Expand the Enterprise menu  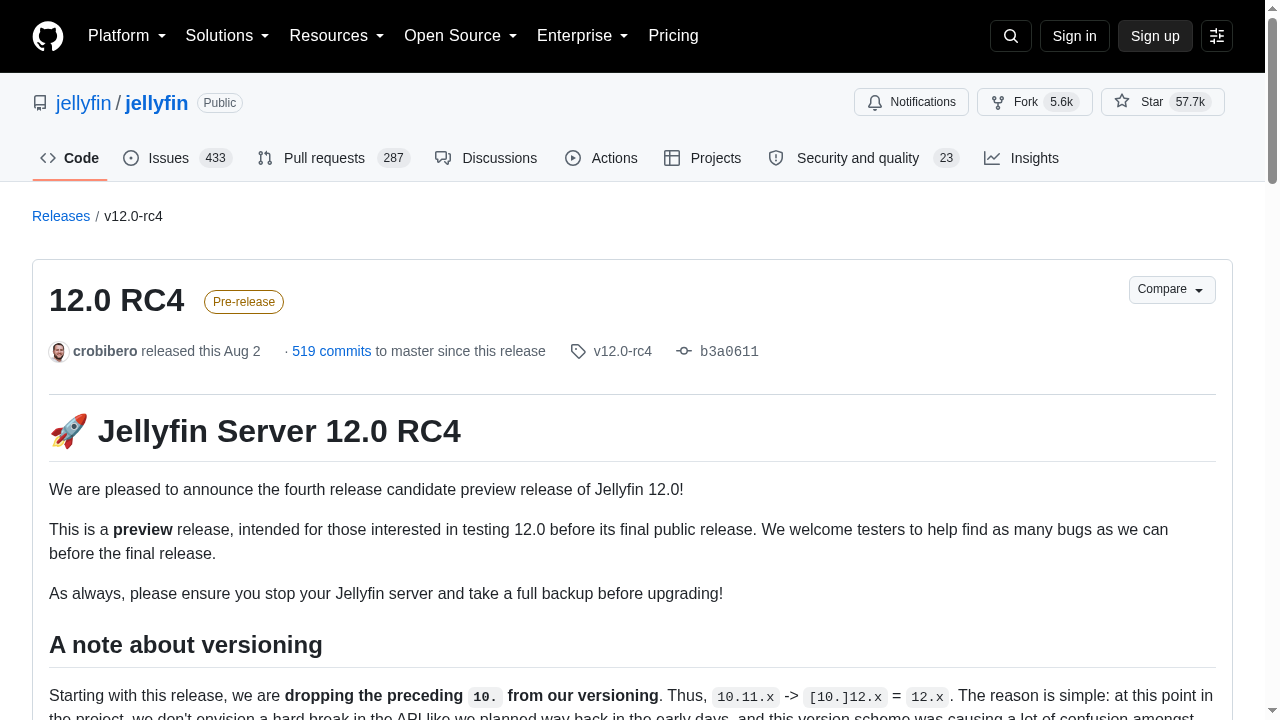tap(583, 36)
